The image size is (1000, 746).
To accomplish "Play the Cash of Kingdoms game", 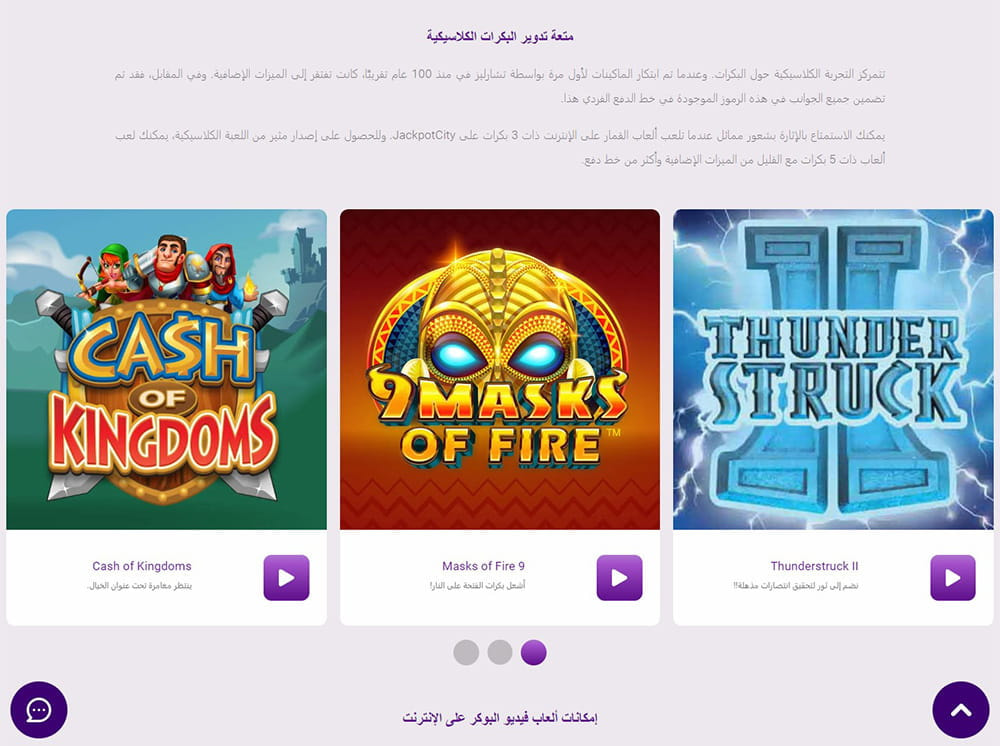I will pyautogui.click(x=286, y=578).
